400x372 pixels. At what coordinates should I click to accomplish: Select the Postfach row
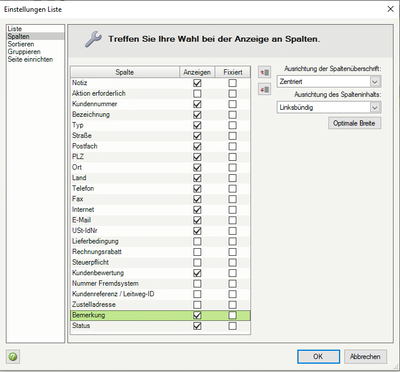coord(160,146)
